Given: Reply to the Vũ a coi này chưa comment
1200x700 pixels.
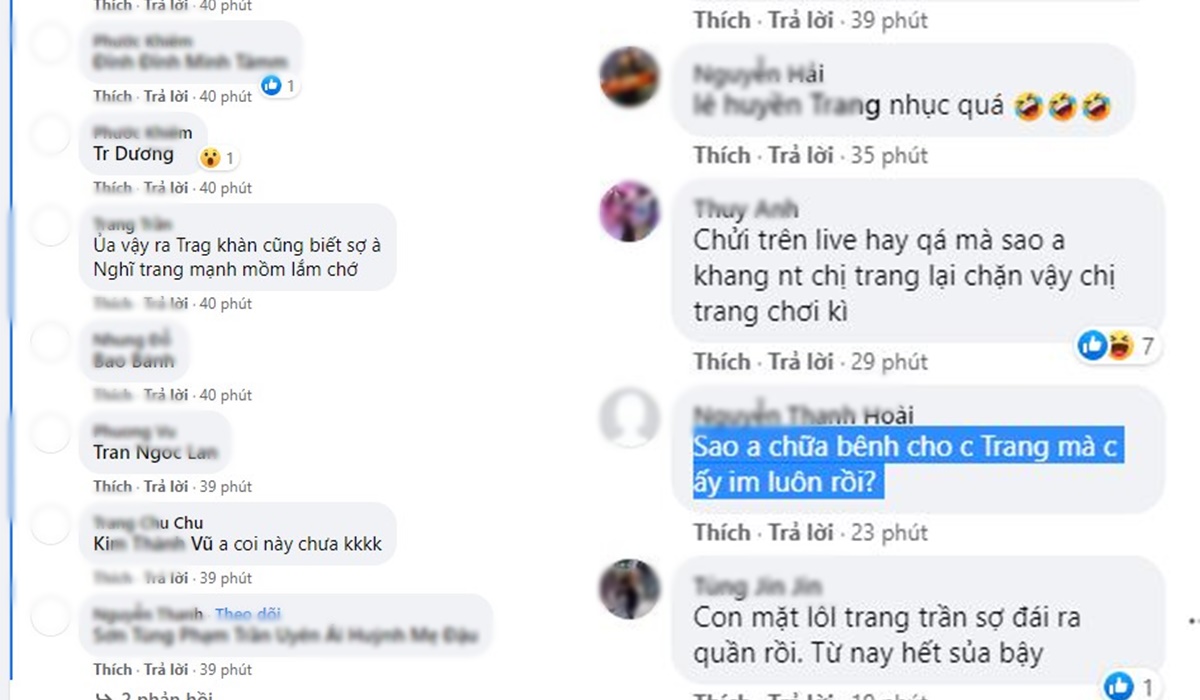Looking at the screenshot, I should pyautogui.click(x=166, y=578).
